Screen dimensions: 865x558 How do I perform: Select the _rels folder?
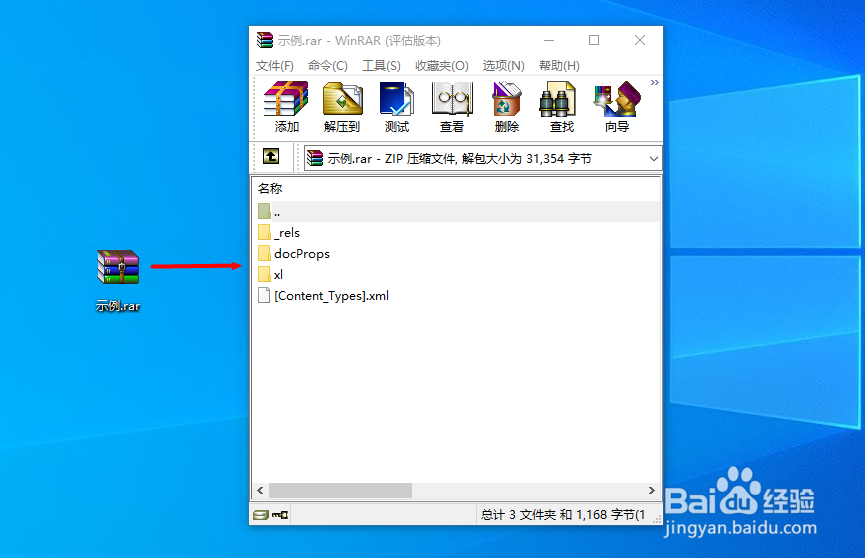[279, 233]
